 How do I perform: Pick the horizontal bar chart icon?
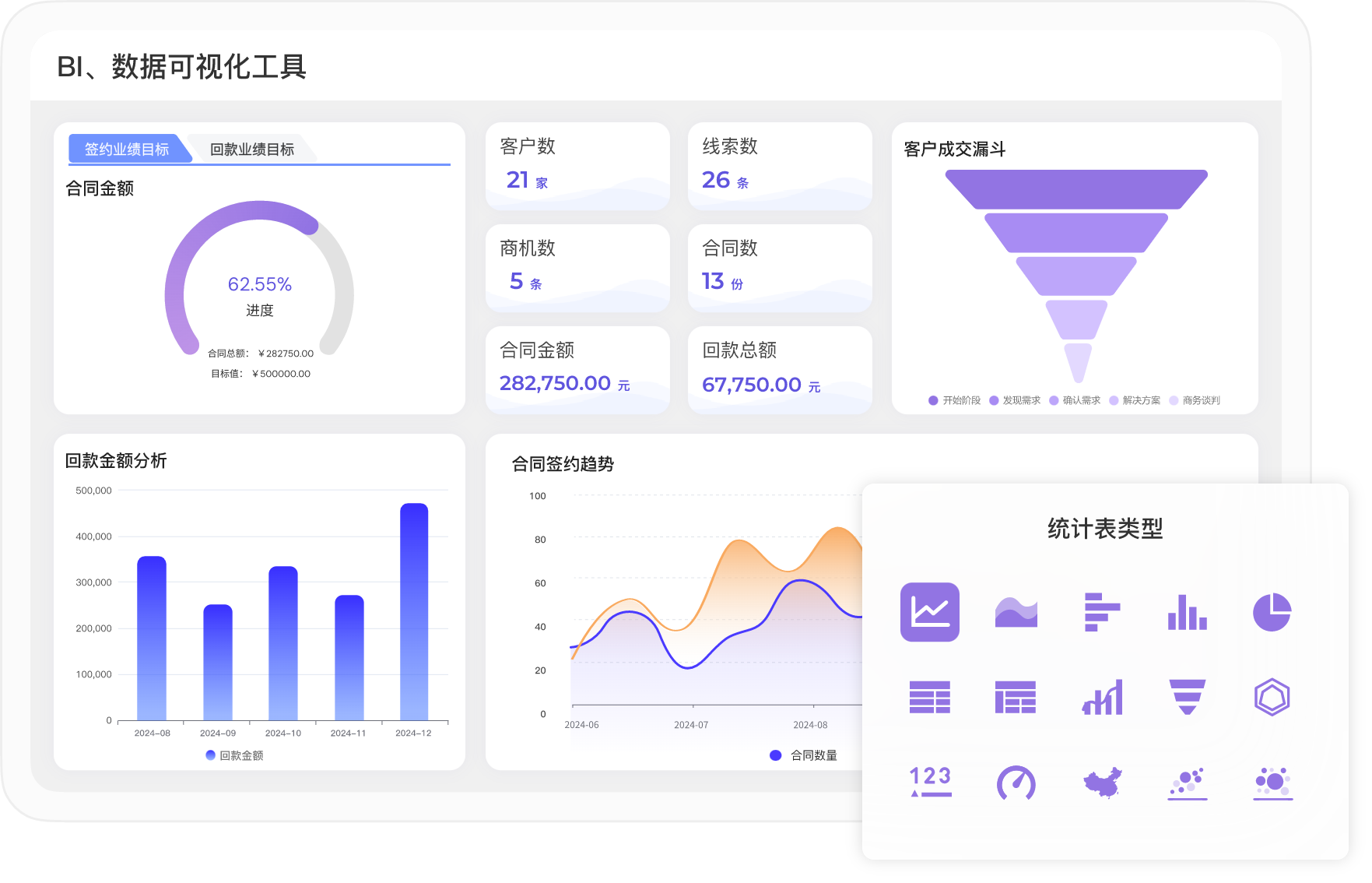pyautogui.click(x=1101, y=612)
